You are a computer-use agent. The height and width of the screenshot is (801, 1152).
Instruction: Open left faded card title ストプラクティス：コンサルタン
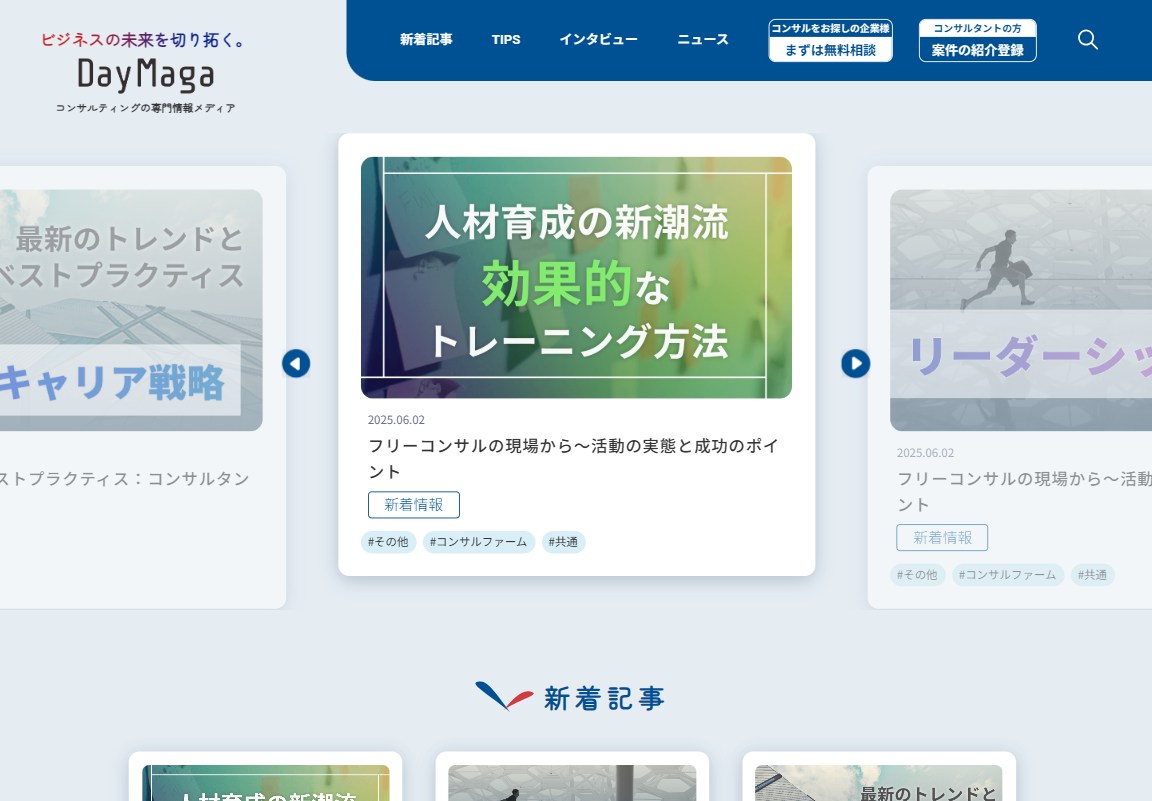tap(125, 479)
